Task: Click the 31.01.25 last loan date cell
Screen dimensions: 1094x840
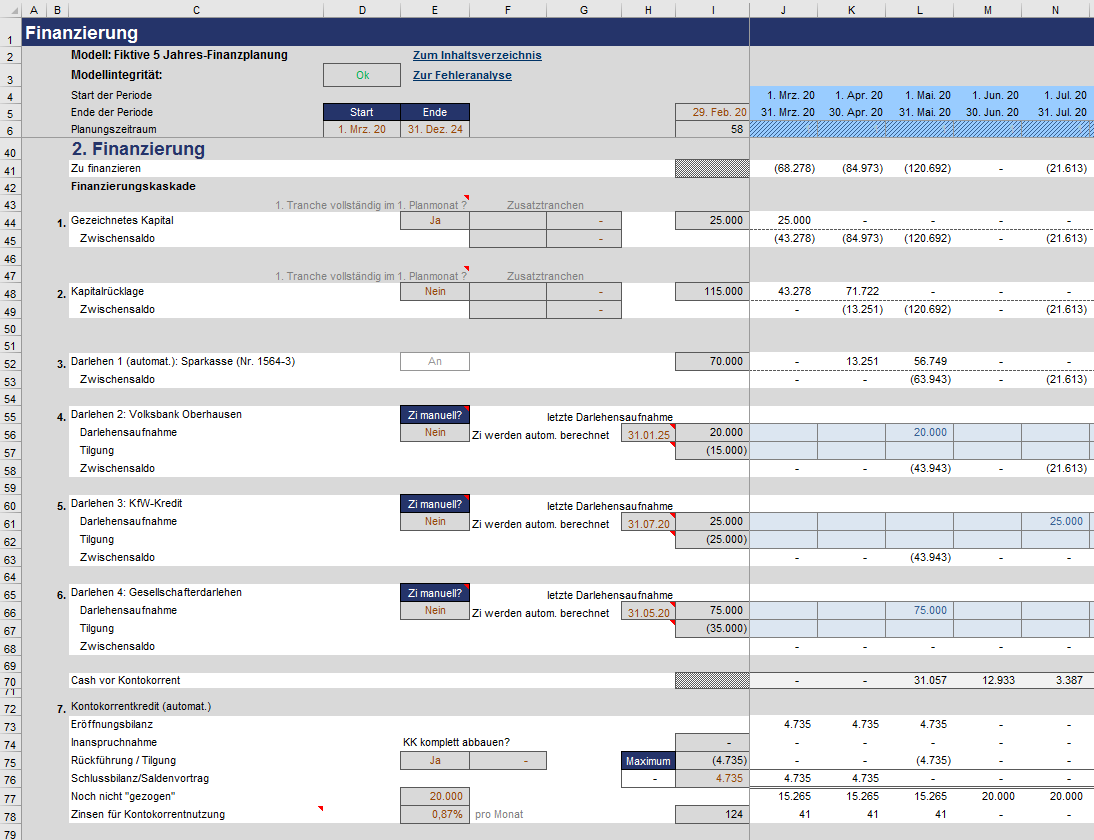Action: [648, 435]
